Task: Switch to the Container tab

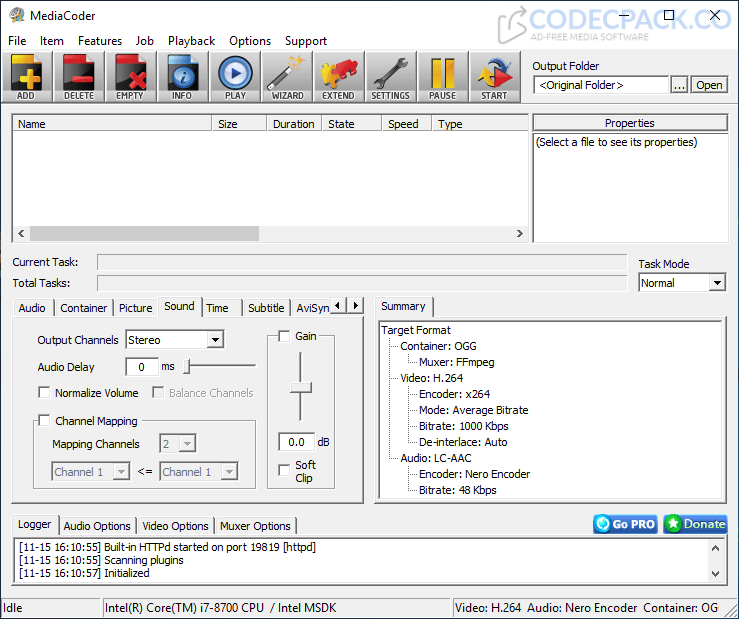Action: coord(83,308)
